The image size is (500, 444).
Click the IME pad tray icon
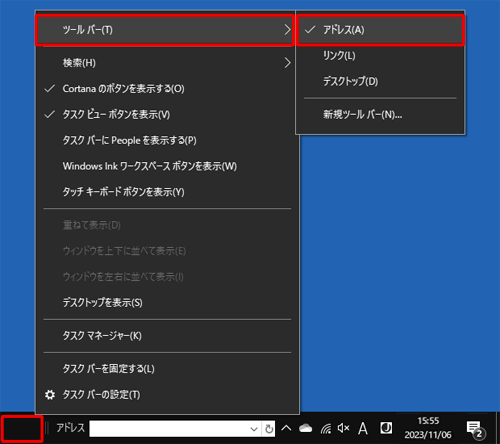[386, 428]
